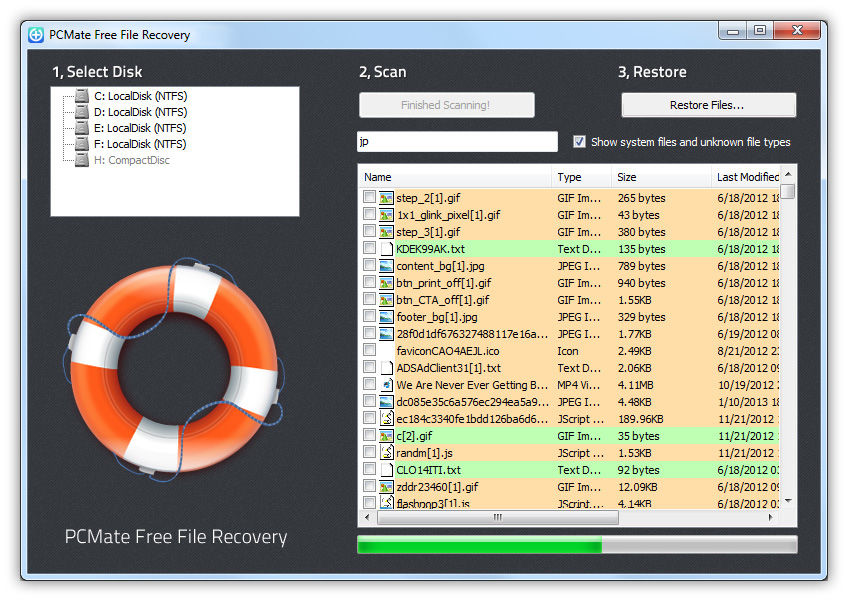The image size is (848, 601).
Task: Tick the ADSAdClient31[1].txt checkbox
Action: coord(369,367)
